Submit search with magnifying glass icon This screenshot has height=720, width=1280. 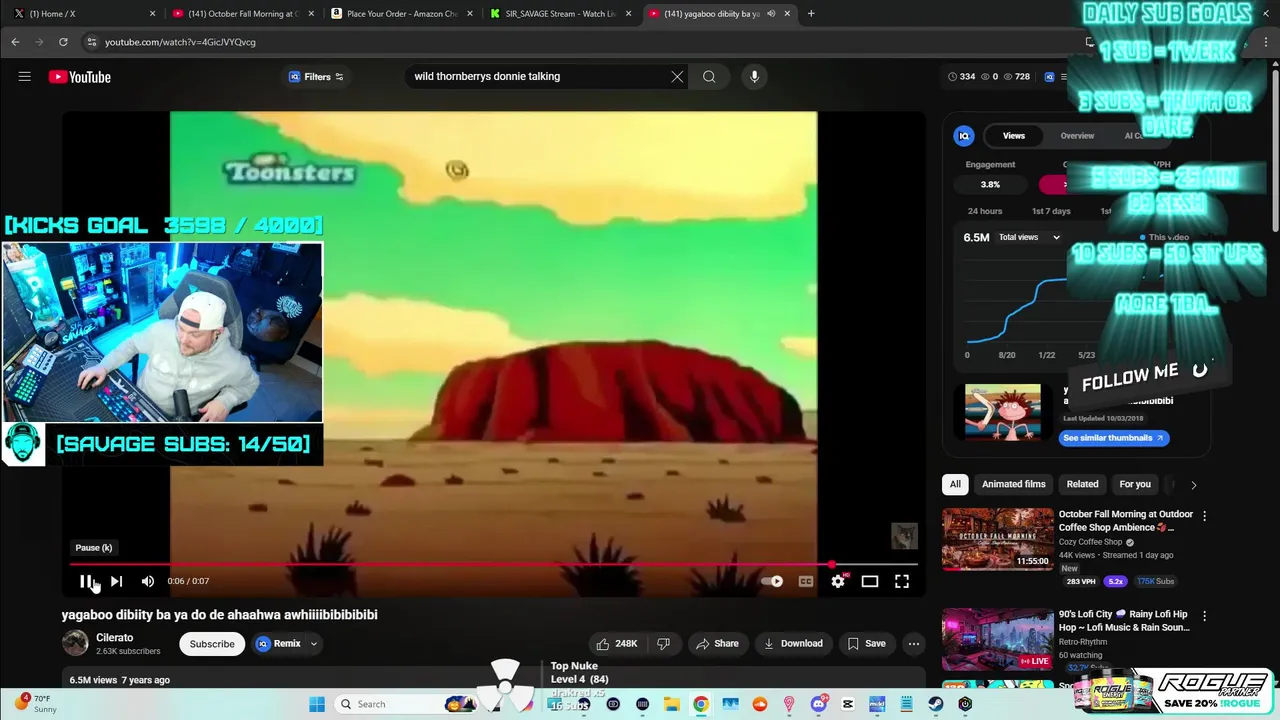pyautogui.click(x=709, y=76)
